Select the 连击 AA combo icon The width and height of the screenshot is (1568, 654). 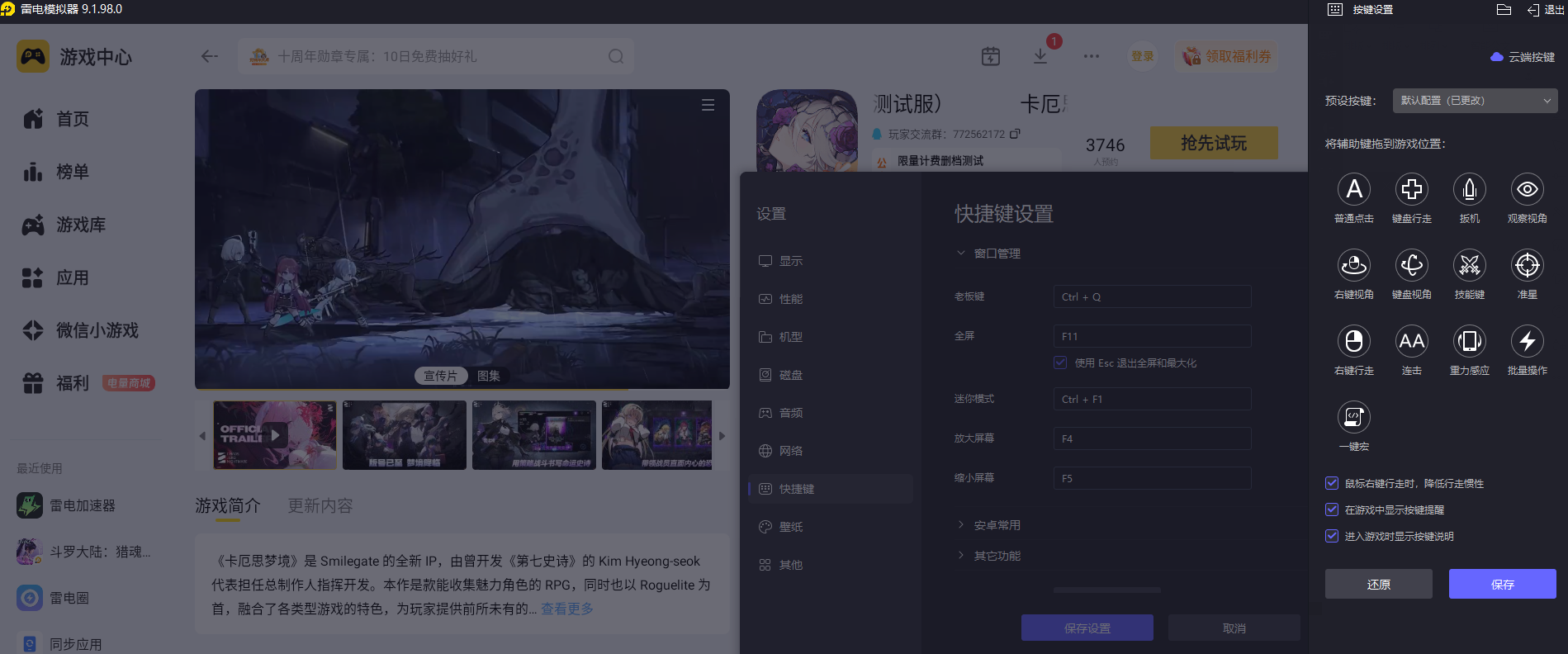coord(1412,341)
